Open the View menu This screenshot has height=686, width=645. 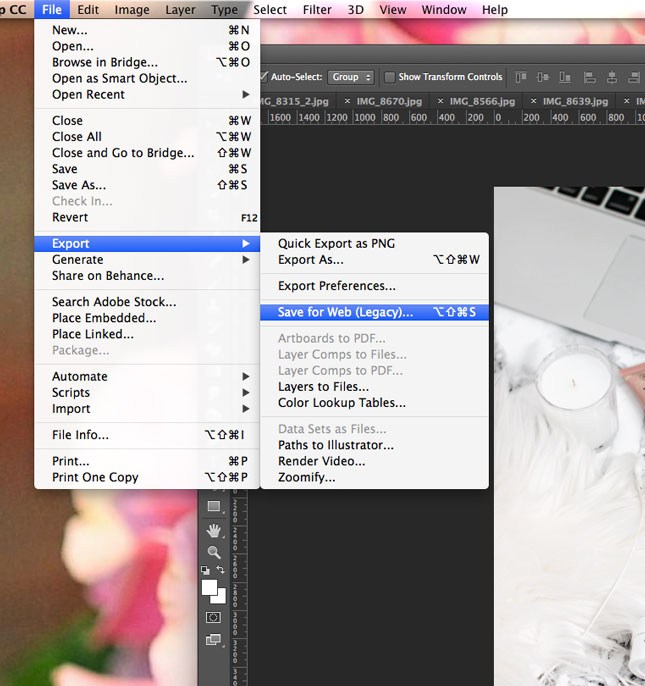coord(393,9)
